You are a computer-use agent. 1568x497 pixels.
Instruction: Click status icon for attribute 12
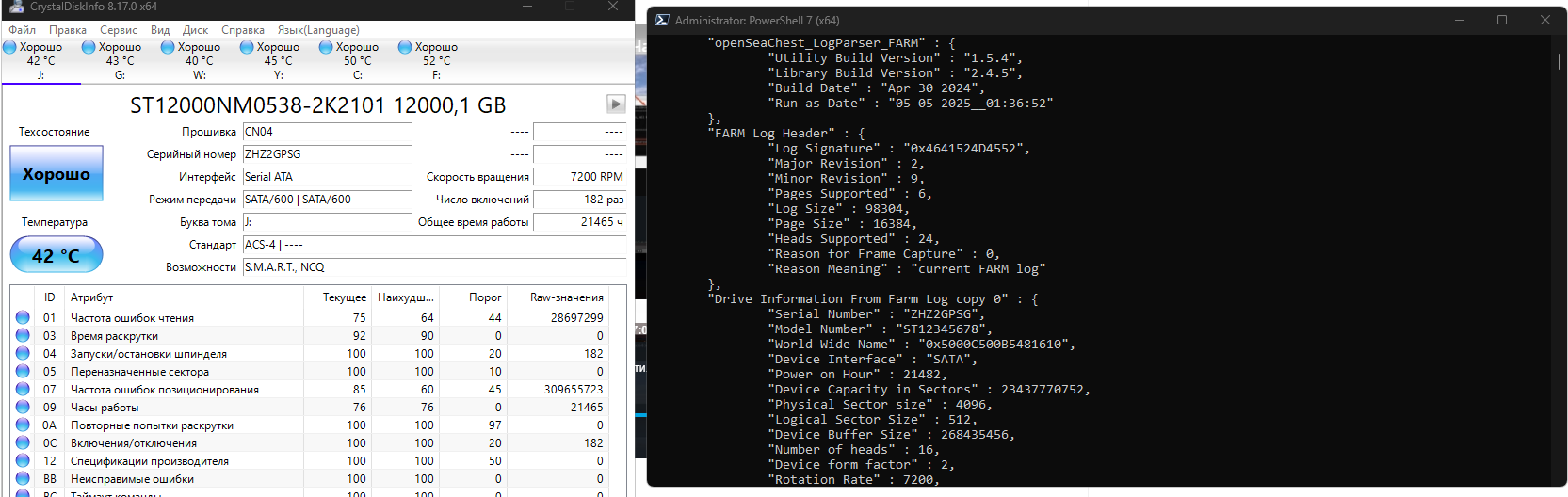coord(23,461)
